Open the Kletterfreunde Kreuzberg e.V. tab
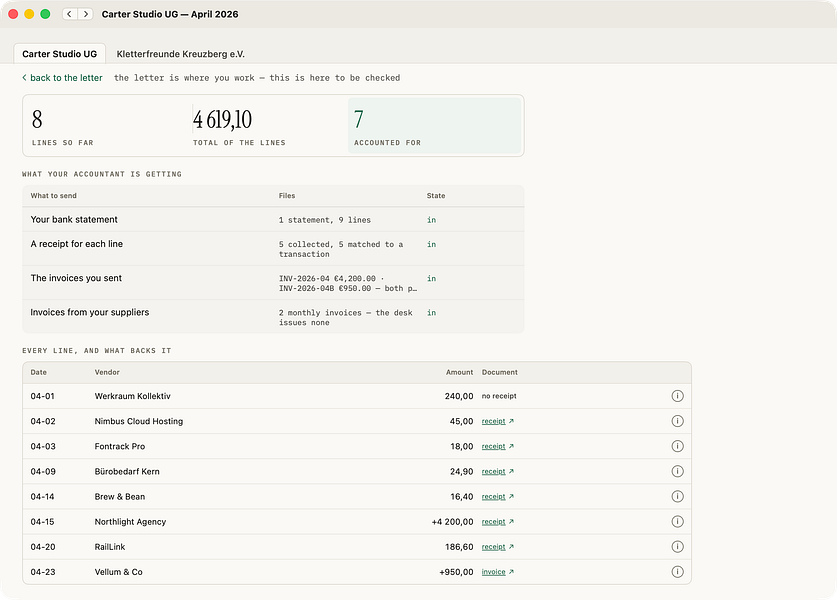Image resolution: width=837 pixels, height=600 pixels. point(180,54)
